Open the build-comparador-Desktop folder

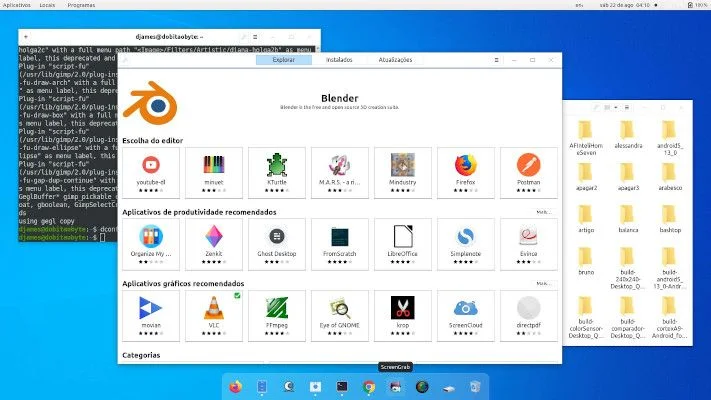coord(628,317)
